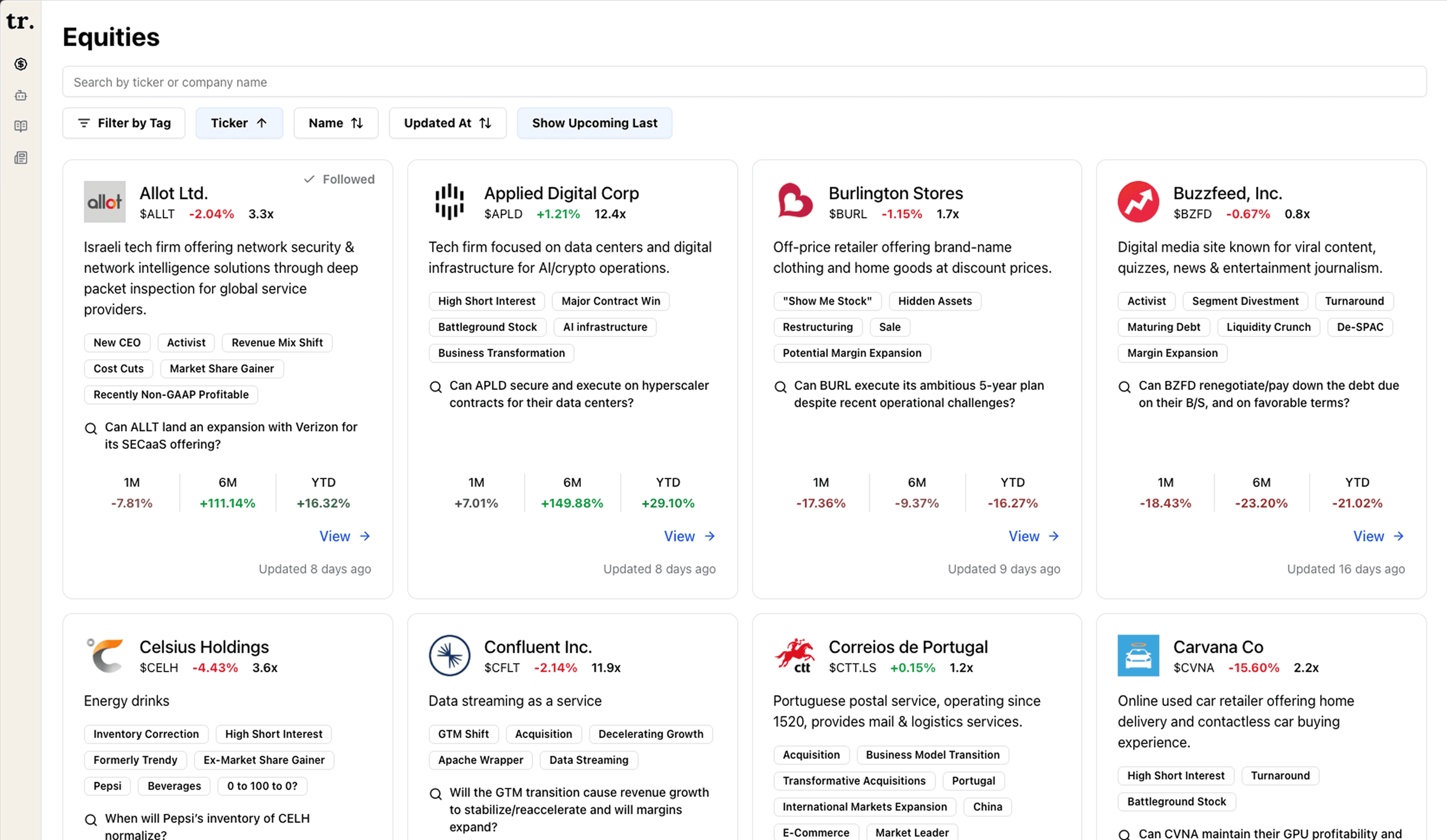Click the checkmark icon beside Followed
This screenshot has height=840, width=1447.
click(x=309, y=179)
